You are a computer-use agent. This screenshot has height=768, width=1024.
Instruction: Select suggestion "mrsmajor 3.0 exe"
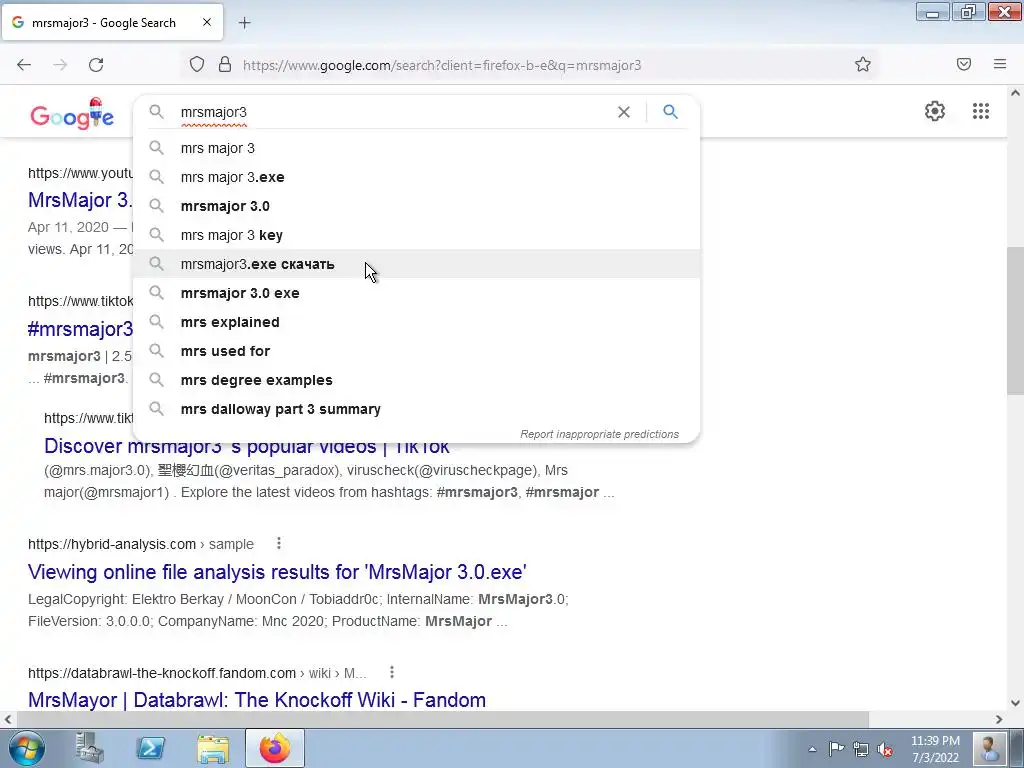coord(416,293)
